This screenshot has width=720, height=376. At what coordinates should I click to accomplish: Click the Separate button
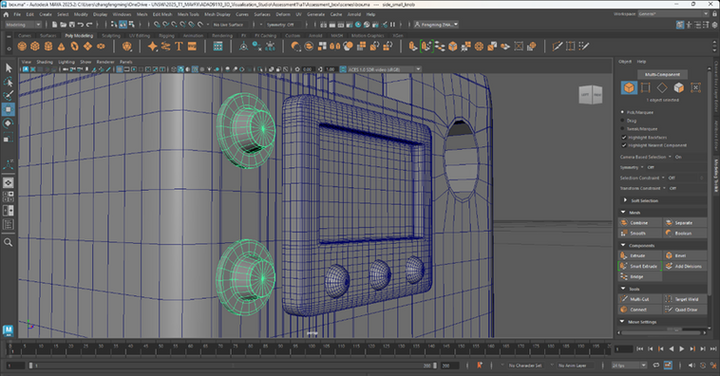685,223
